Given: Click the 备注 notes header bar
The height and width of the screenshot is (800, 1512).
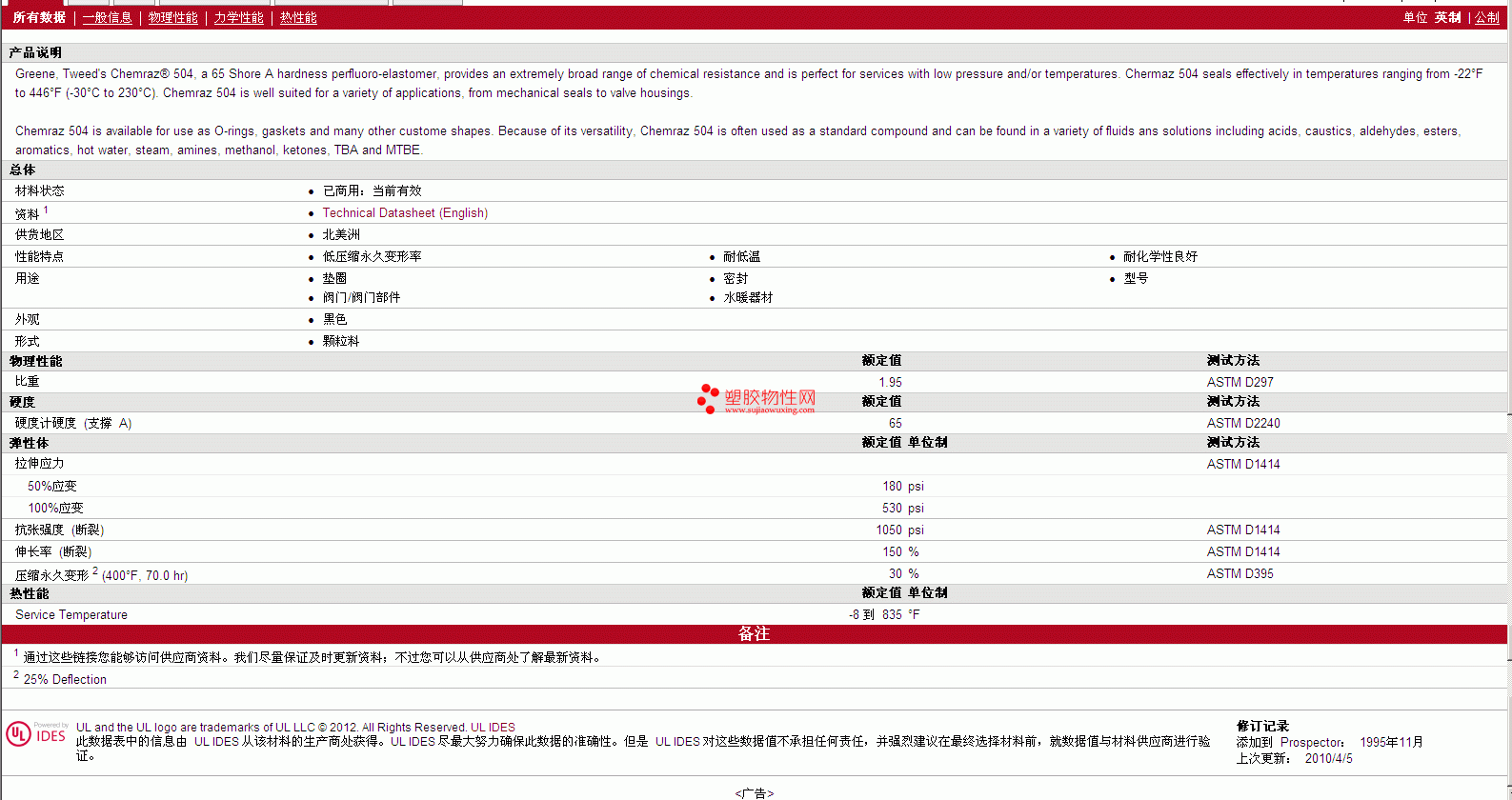Looking at the screenshot, I should click(x=754, y=633).
